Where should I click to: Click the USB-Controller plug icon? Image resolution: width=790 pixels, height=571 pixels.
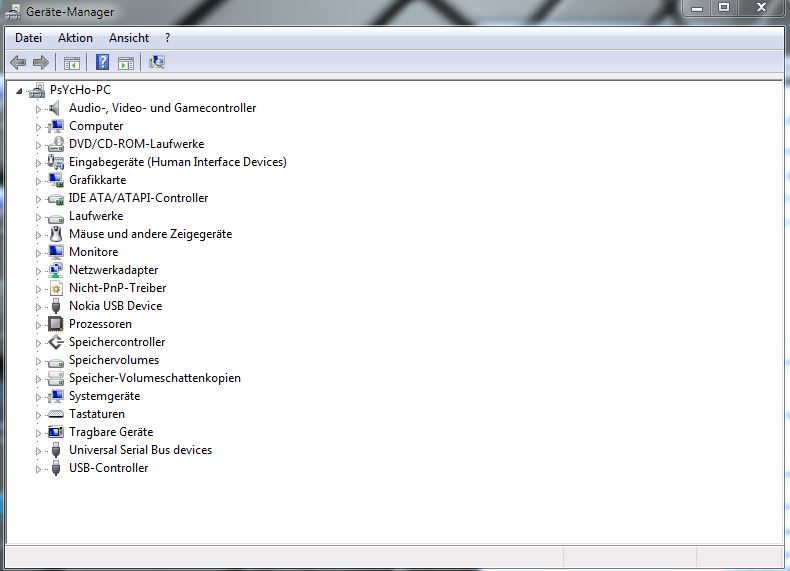click(56, 468)
